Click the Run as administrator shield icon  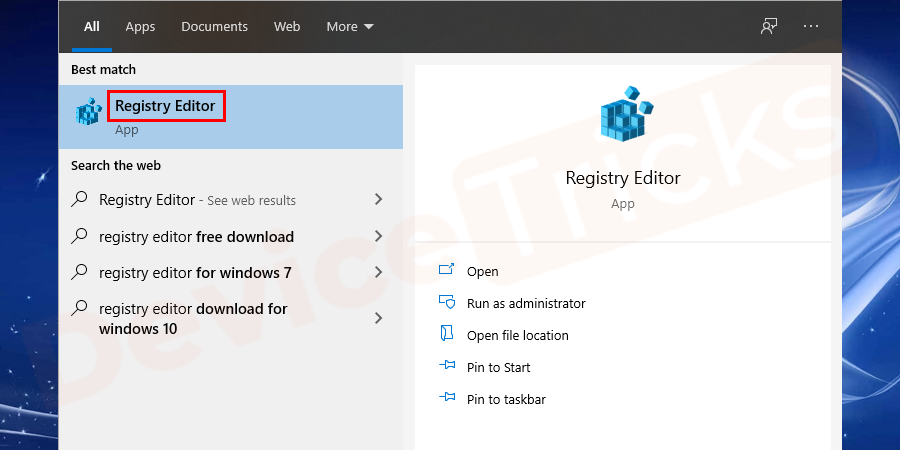click(x=447, y=303)
